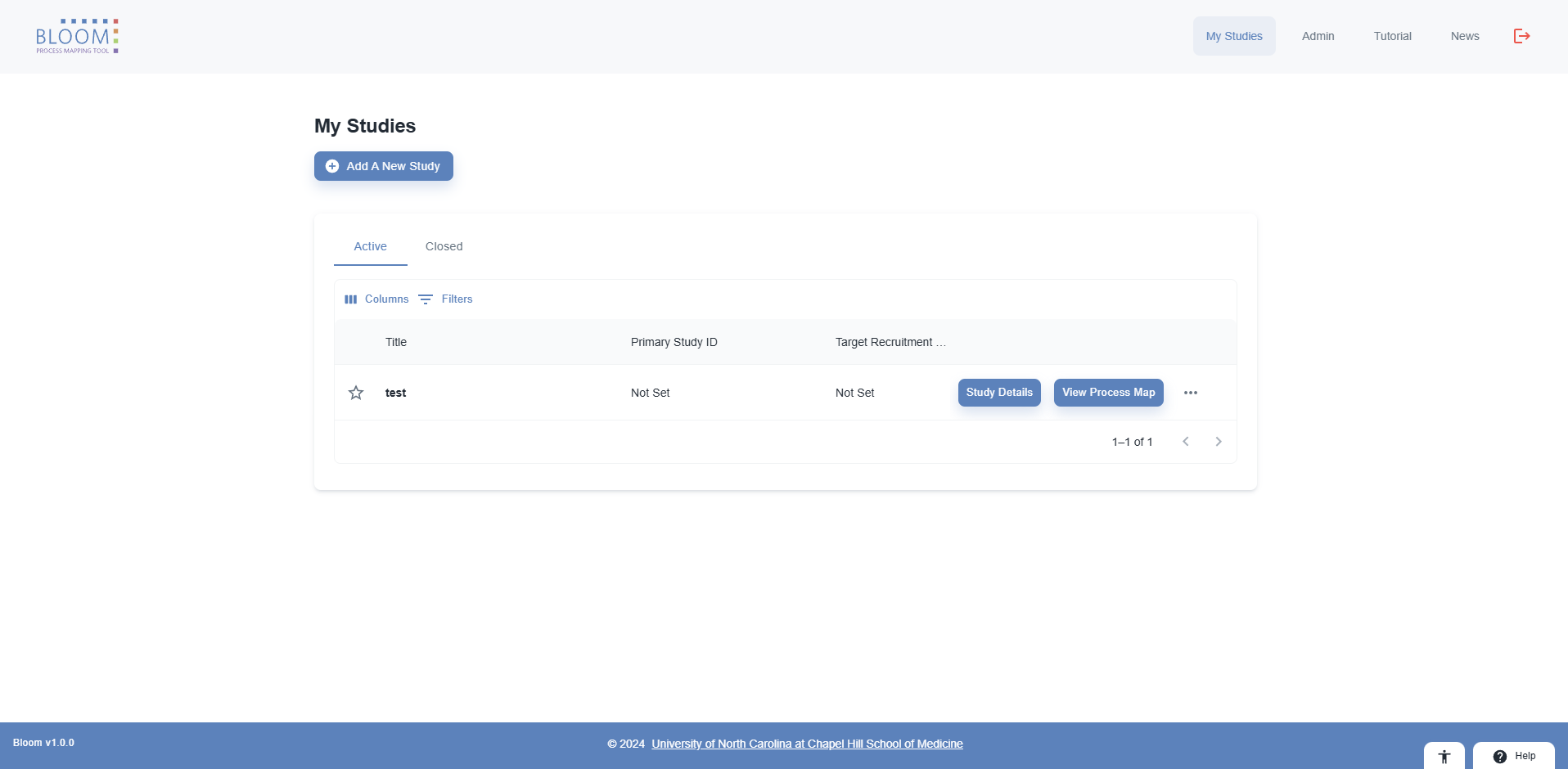
Task: Open the accessibility options icon
Action: (x=1444, y=757)
